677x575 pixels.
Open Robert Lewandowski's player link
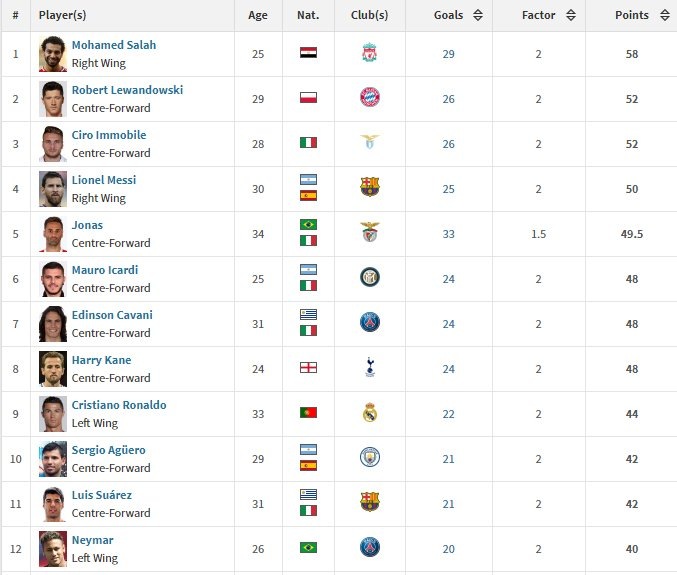click(x=127, y=90)
